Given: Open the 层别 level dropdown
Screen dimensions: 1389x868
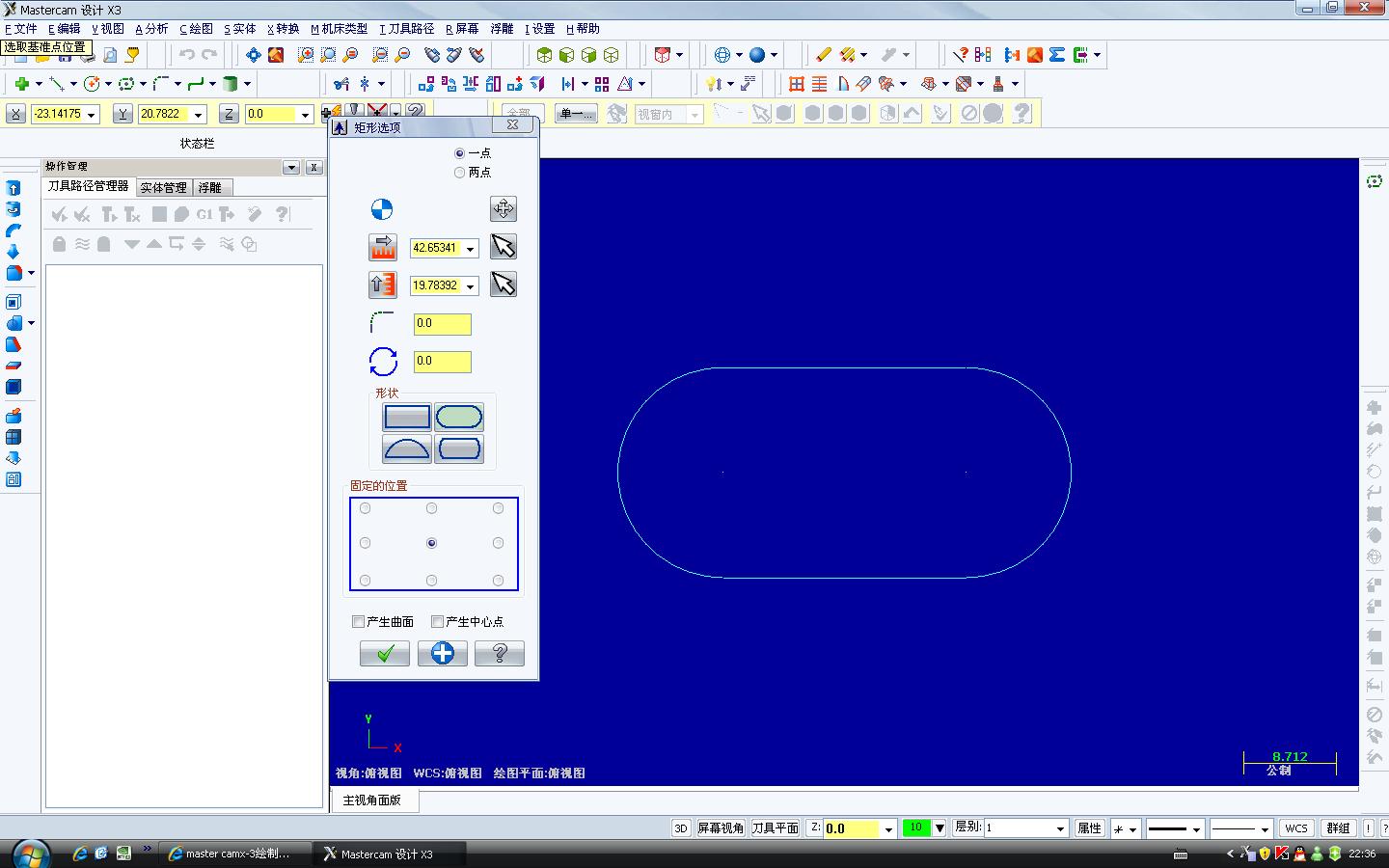Looking at the screenshot, I should click(1060, 828).
